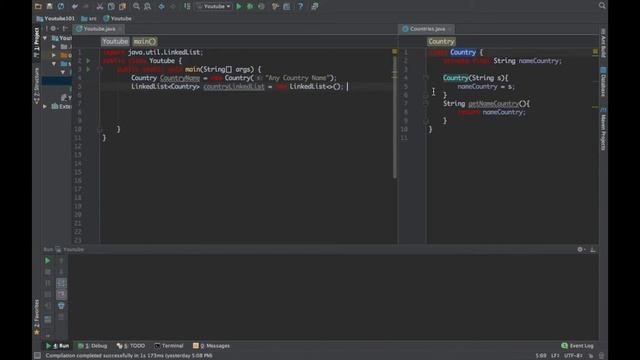
Task: Expand the orange out folder node
Action: click(54, 55)
